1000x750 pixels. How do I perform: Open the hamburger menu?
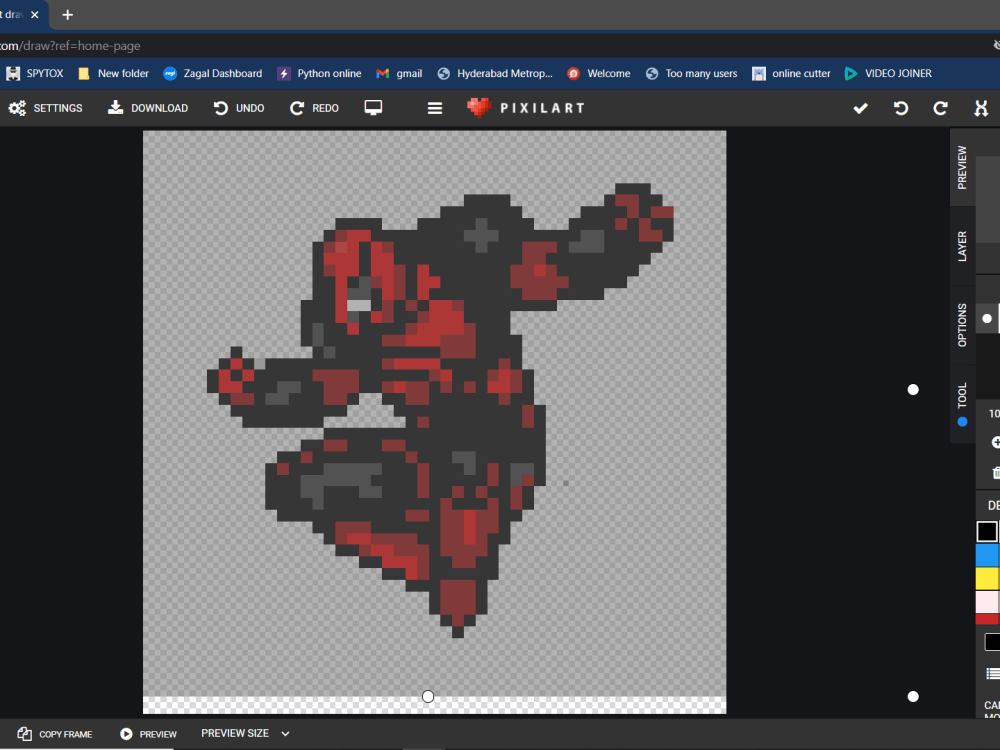point(435,108)
